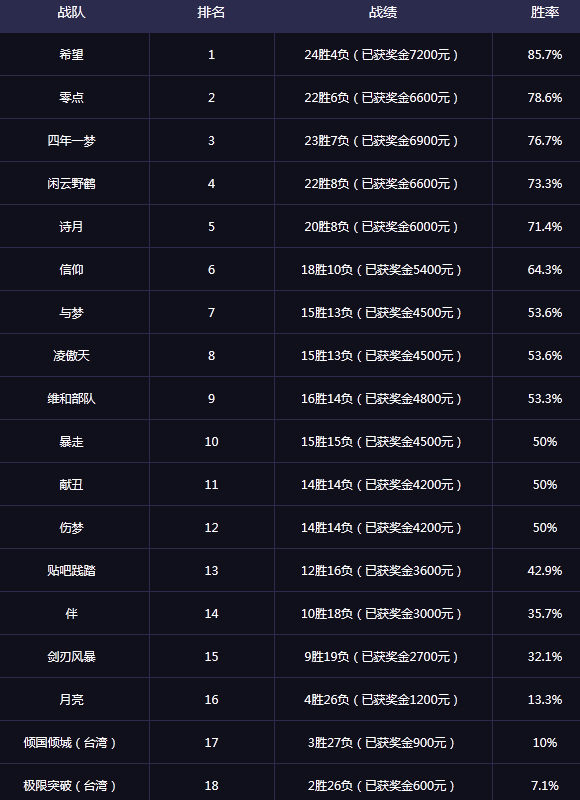Click the 85.7% win rate cell
Viewport: 580px width, 800px height.
[x=544, y=55]
